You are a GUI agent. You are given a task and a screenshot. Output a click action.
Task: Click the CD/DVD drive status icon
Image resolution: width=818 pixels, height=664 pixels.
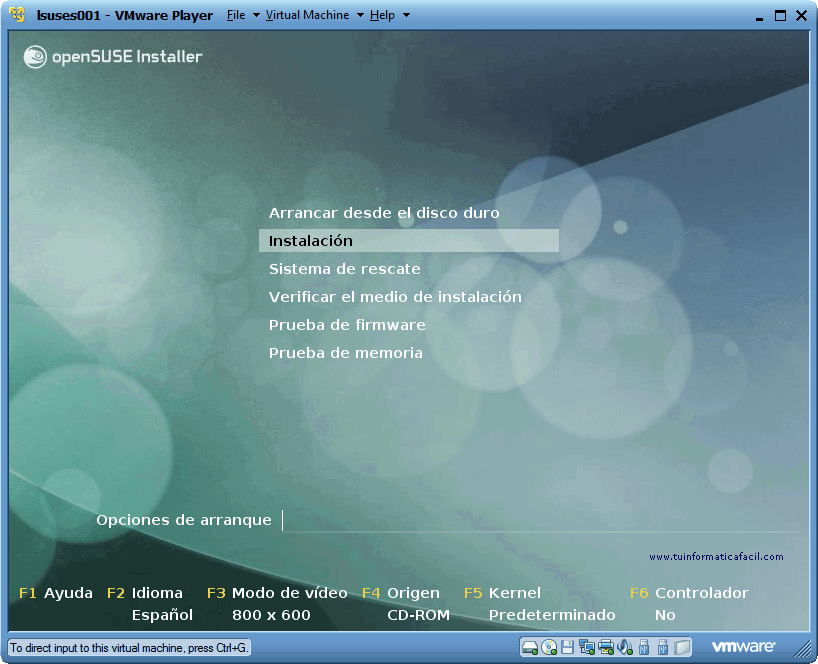click(x=549, y=647)
